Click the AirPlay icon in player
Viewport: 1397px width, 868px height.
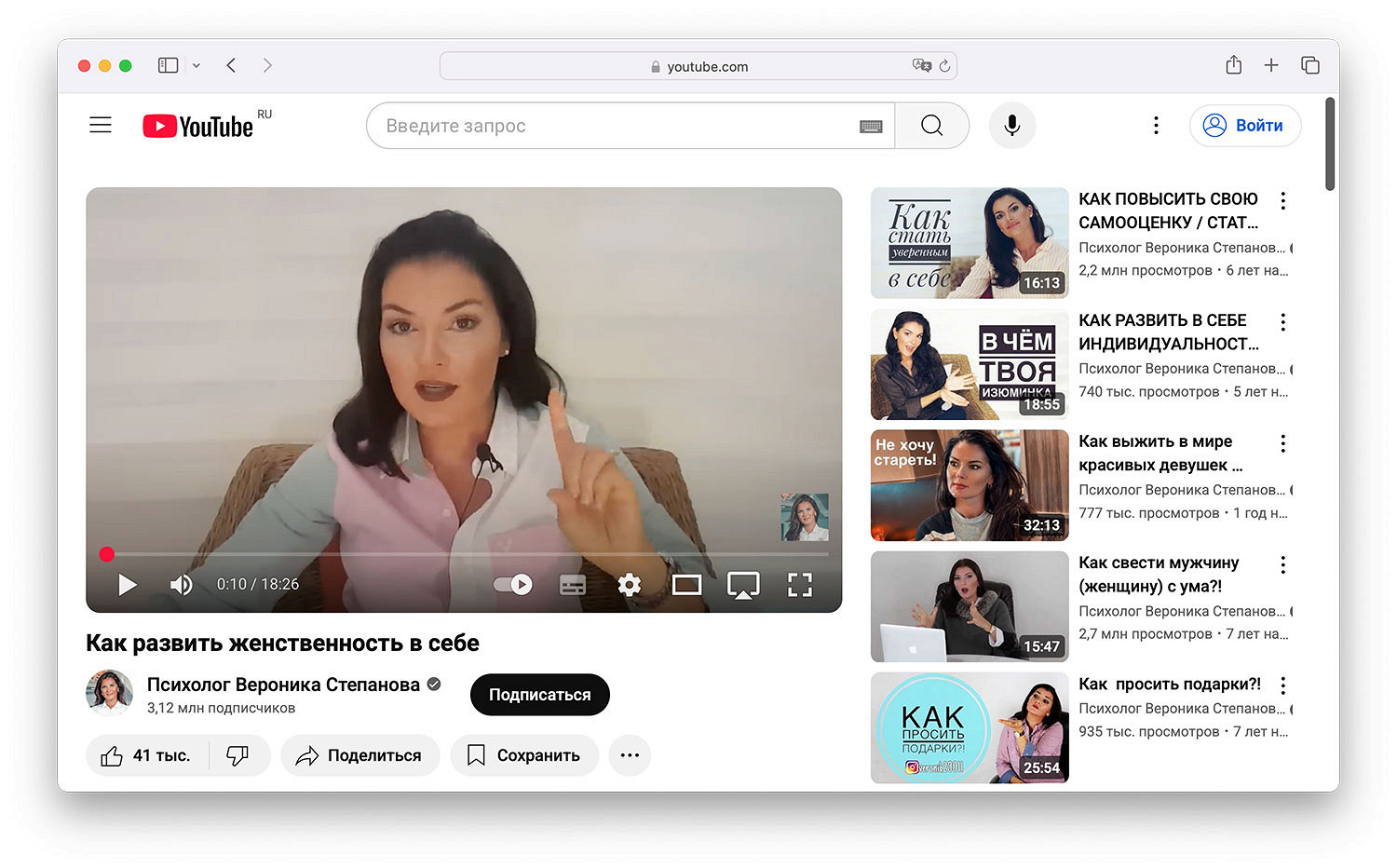coord(742,585)
